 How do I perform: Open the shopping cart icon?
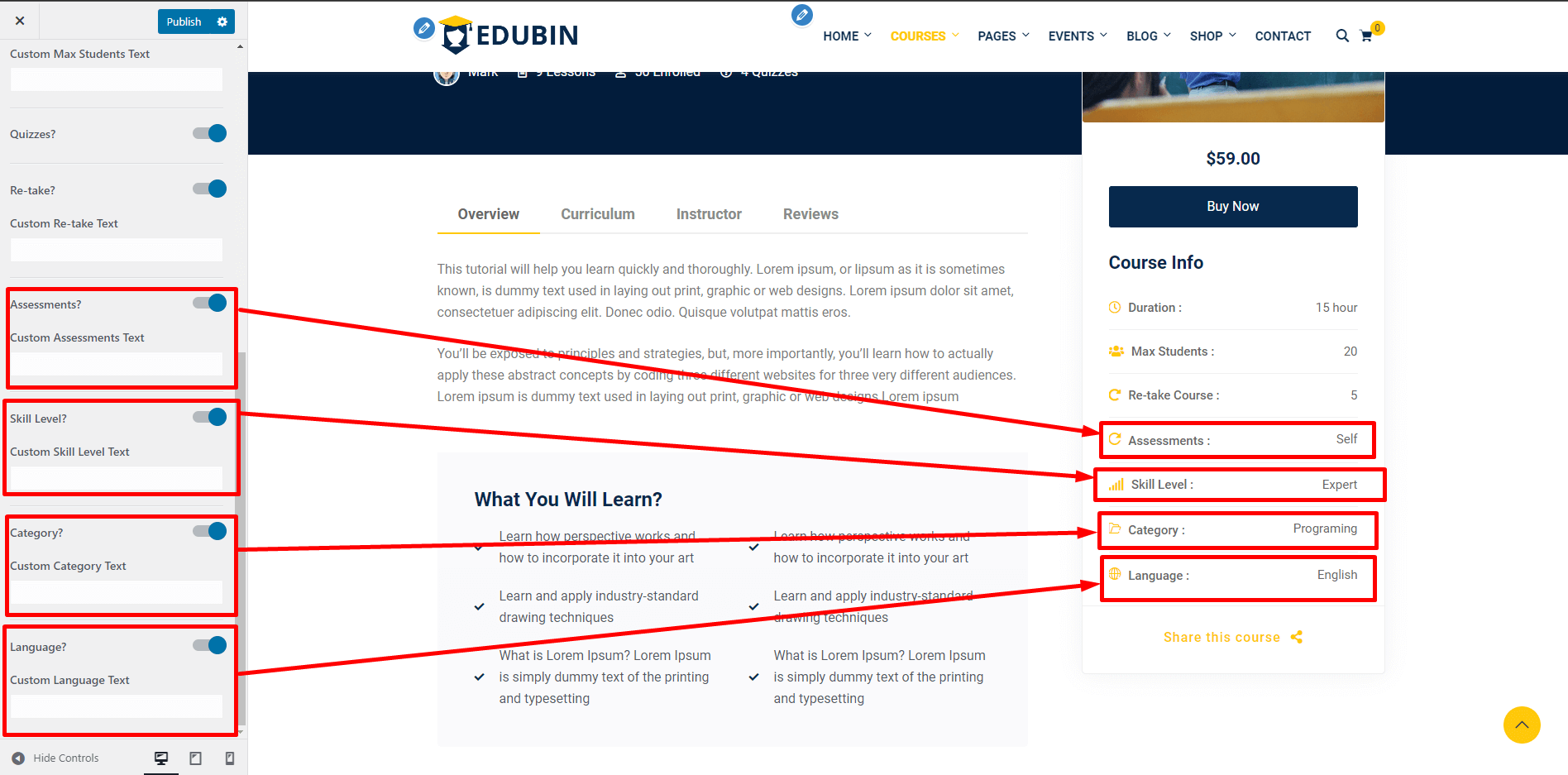click(1366, 36)
